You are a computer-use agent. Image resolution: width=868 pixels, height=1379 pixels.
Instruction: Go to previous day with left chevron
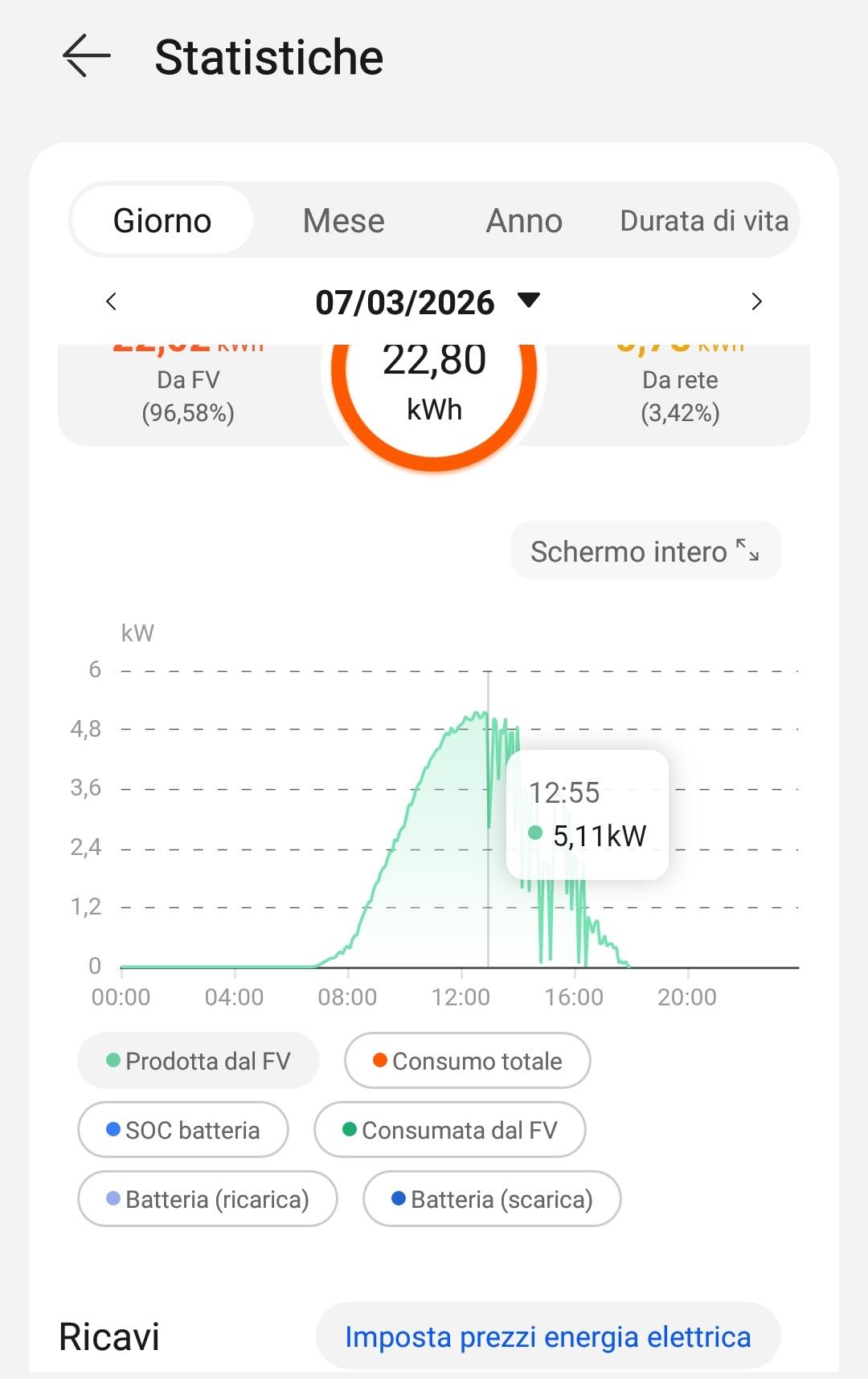point(112,301)
